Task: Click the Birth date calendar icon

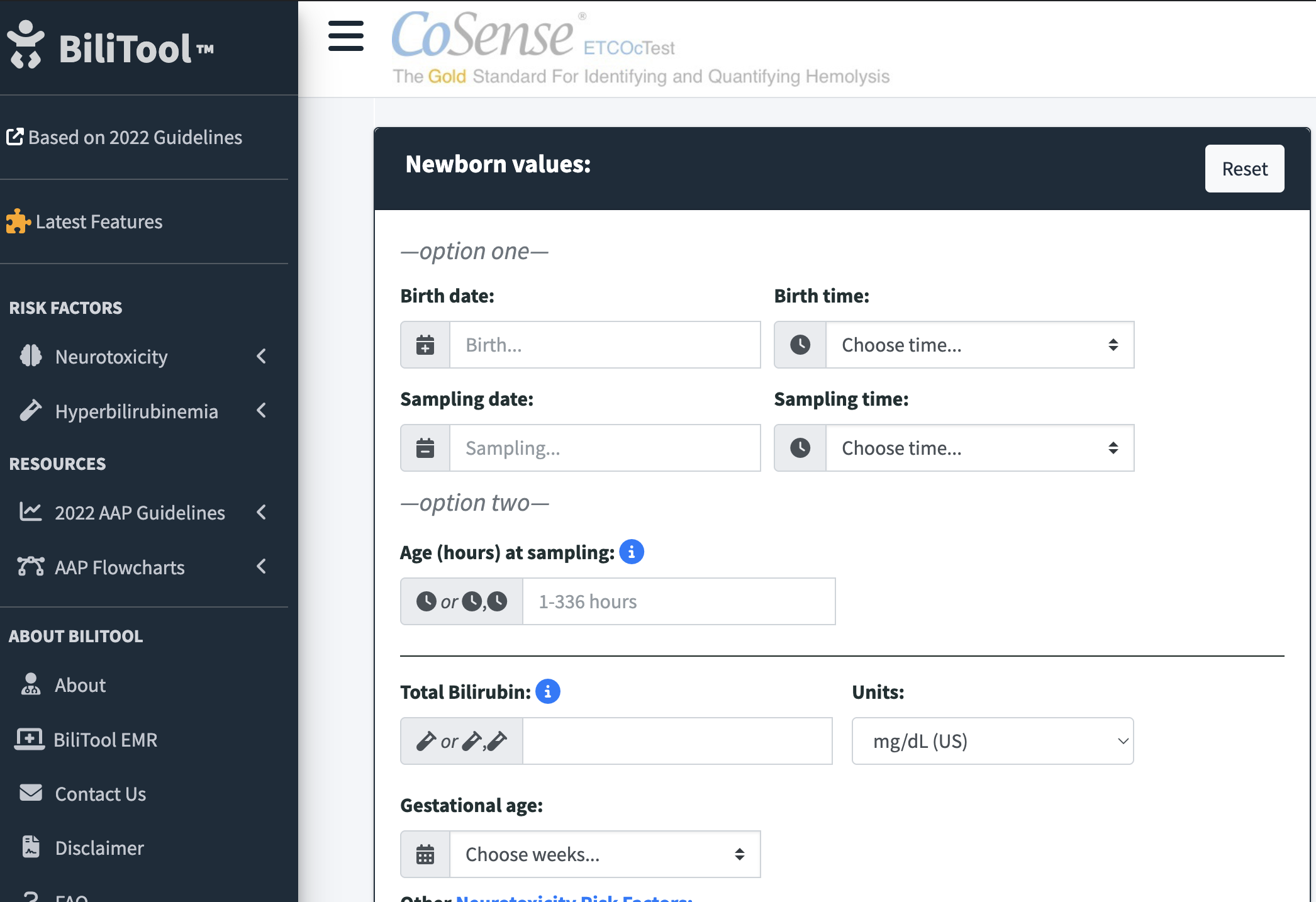Action: (x=425, y=345)
